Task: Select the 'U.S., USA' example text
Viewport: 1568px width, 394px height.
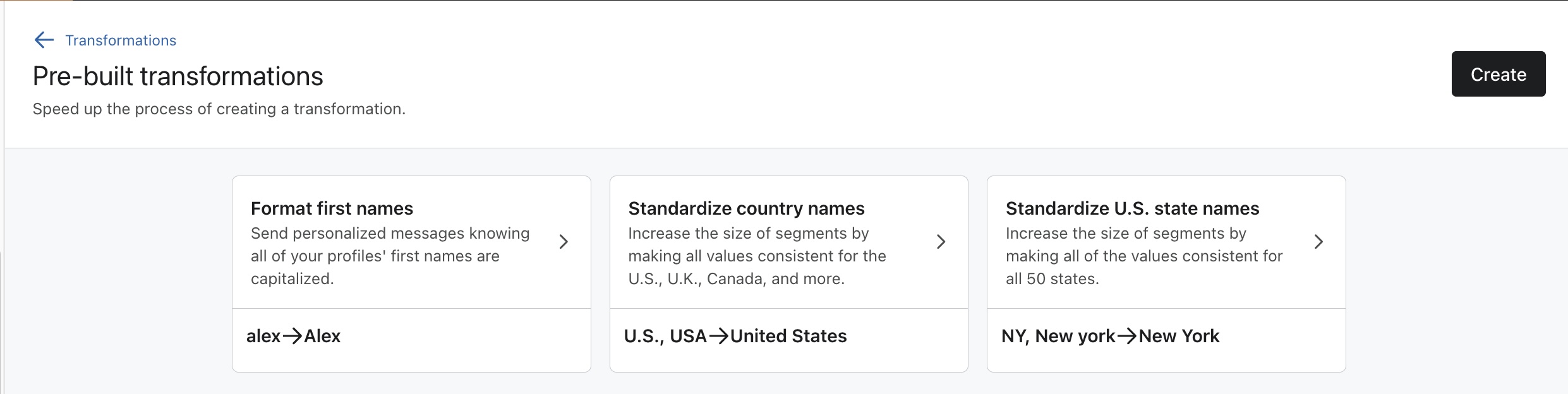Action: (x=665, y=336)
